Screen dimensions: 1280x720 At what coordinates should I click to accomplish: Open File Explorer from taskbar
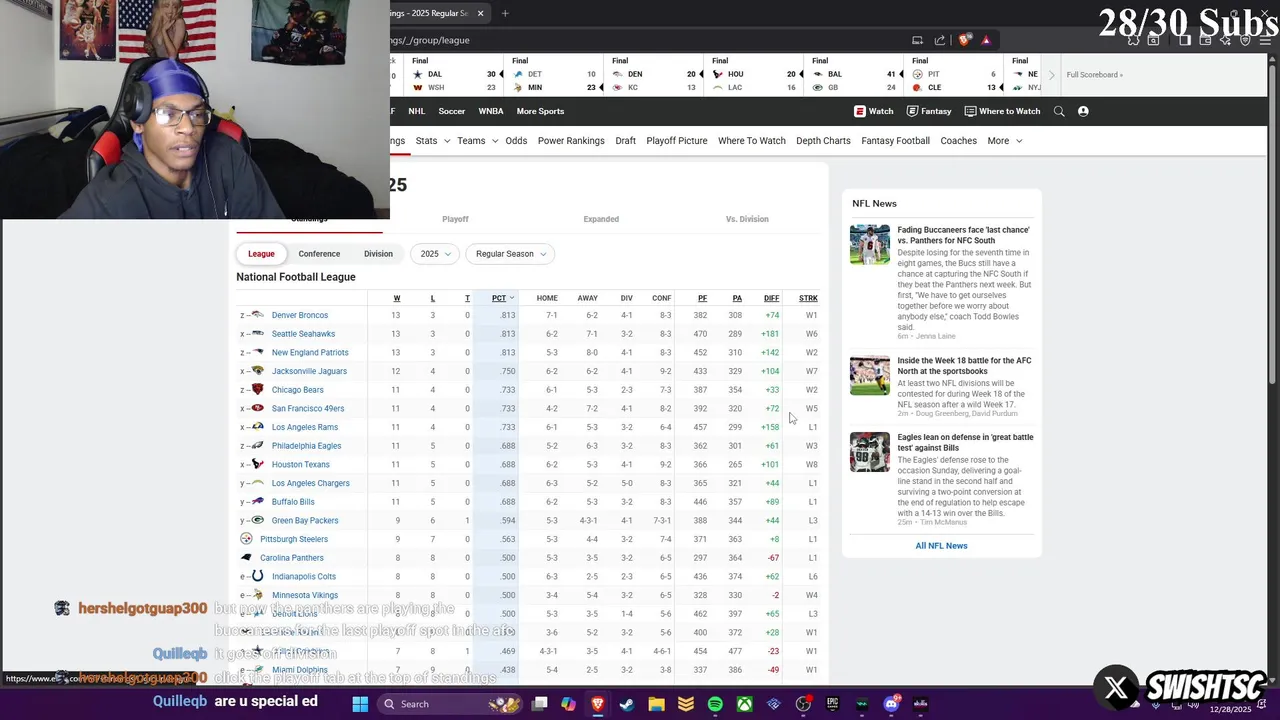(x=656, y=704)
